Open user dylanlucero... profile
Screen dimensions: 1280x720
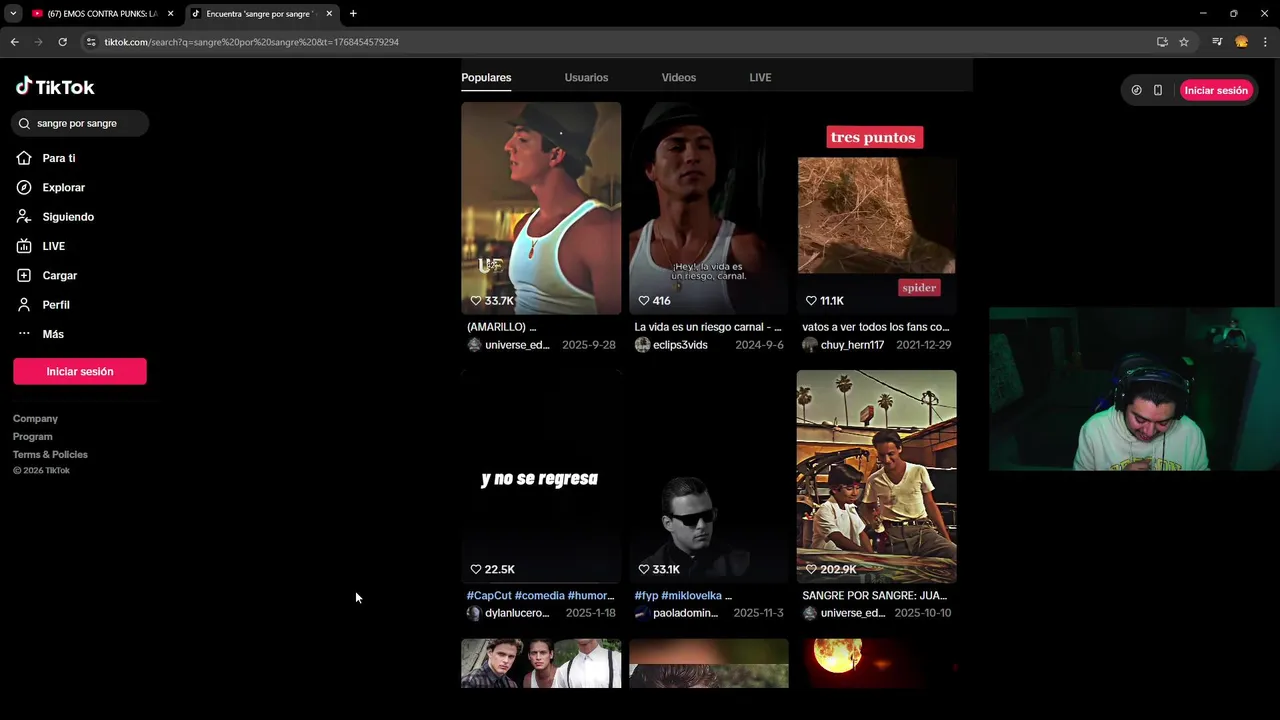point(517,613)
